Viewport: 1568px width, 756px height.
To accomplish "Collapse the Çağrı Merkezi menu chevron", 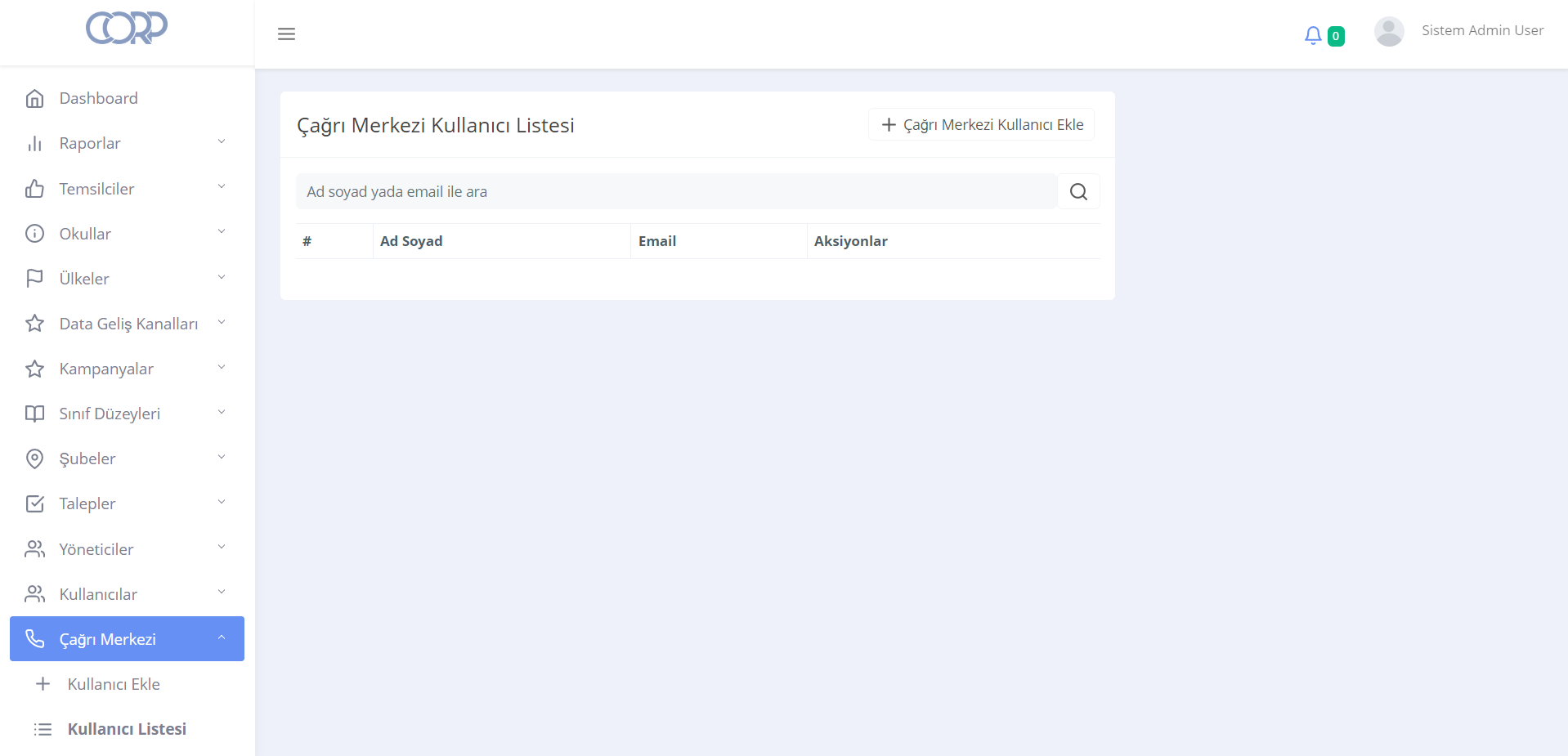I will click(222, 638).
